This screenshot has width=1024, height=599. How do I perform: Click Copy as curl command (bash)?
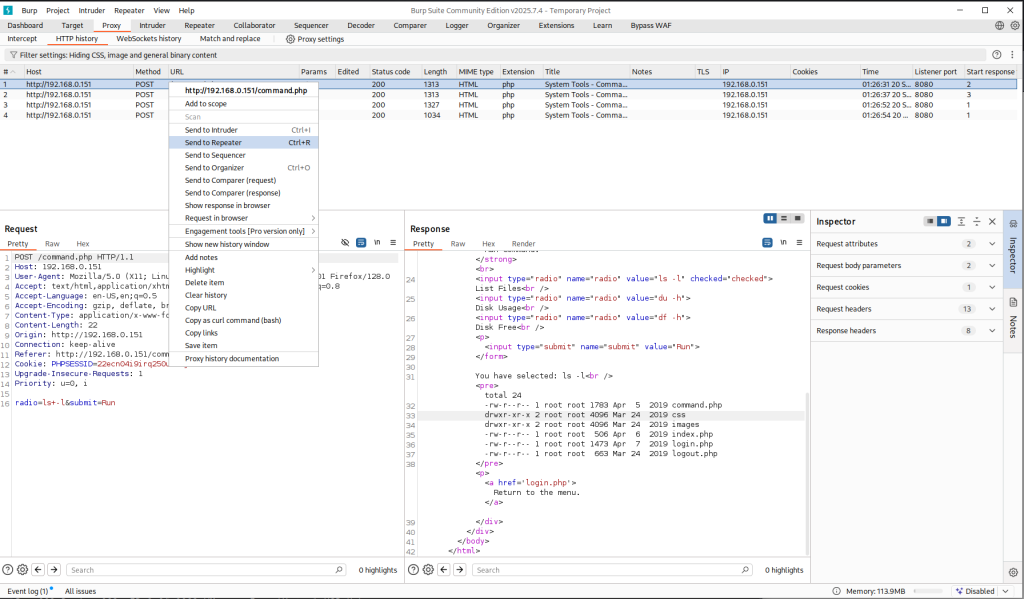pos(233,320)
